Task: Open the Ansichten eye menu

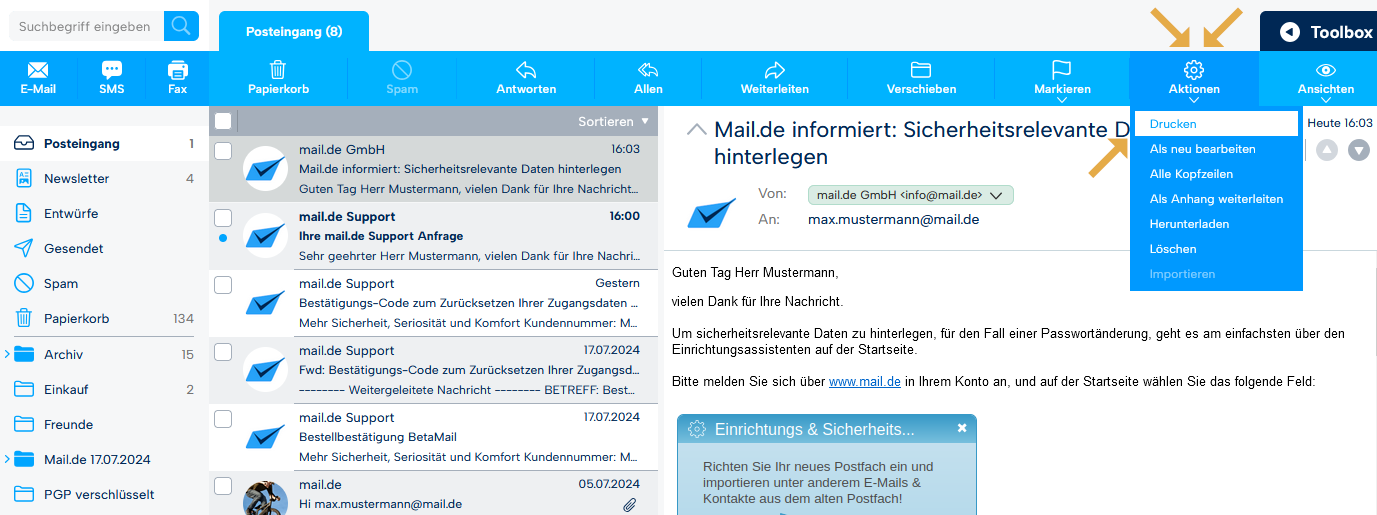Action: click(1326, 78)
